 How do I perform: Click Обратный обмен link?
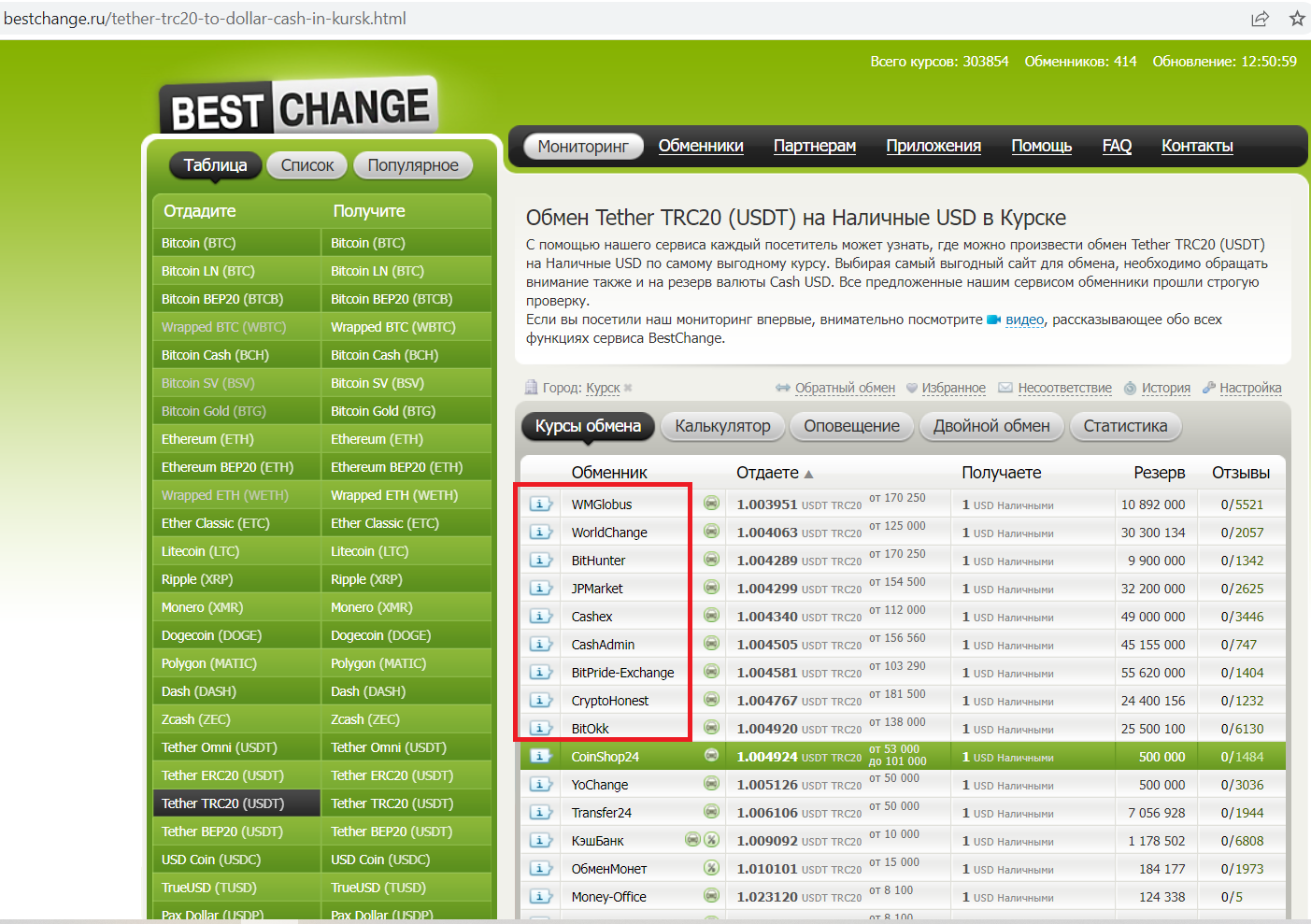(x=845, y=388)
